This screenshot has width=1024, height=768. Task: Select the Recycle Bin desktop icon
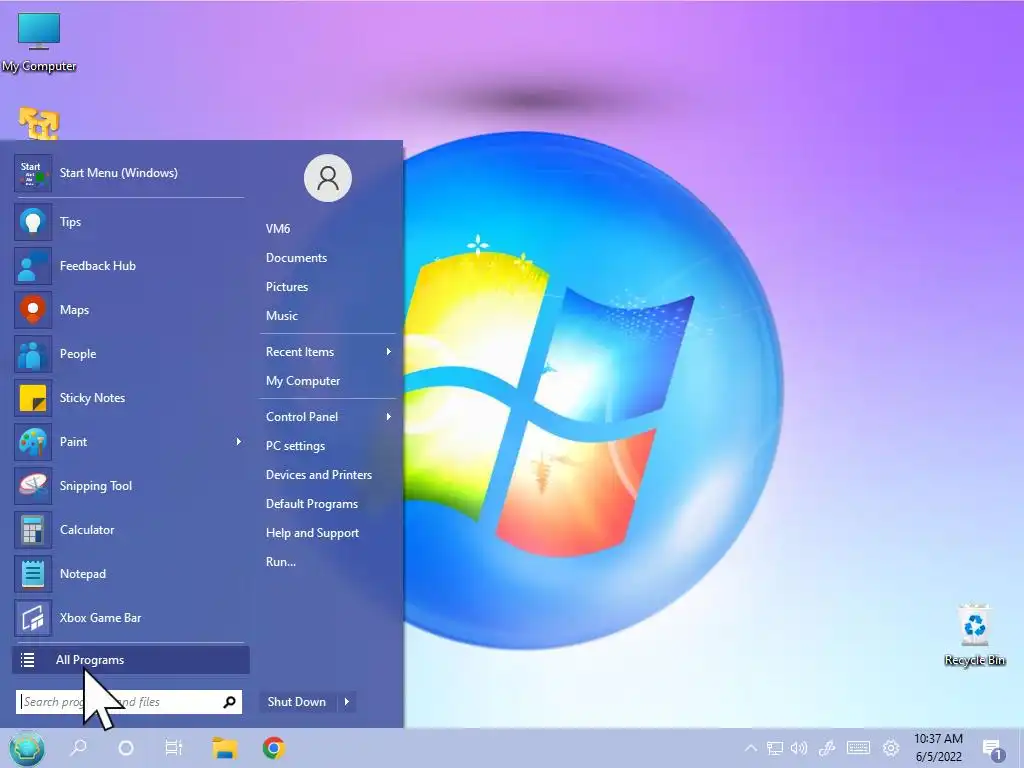point(974,635)
